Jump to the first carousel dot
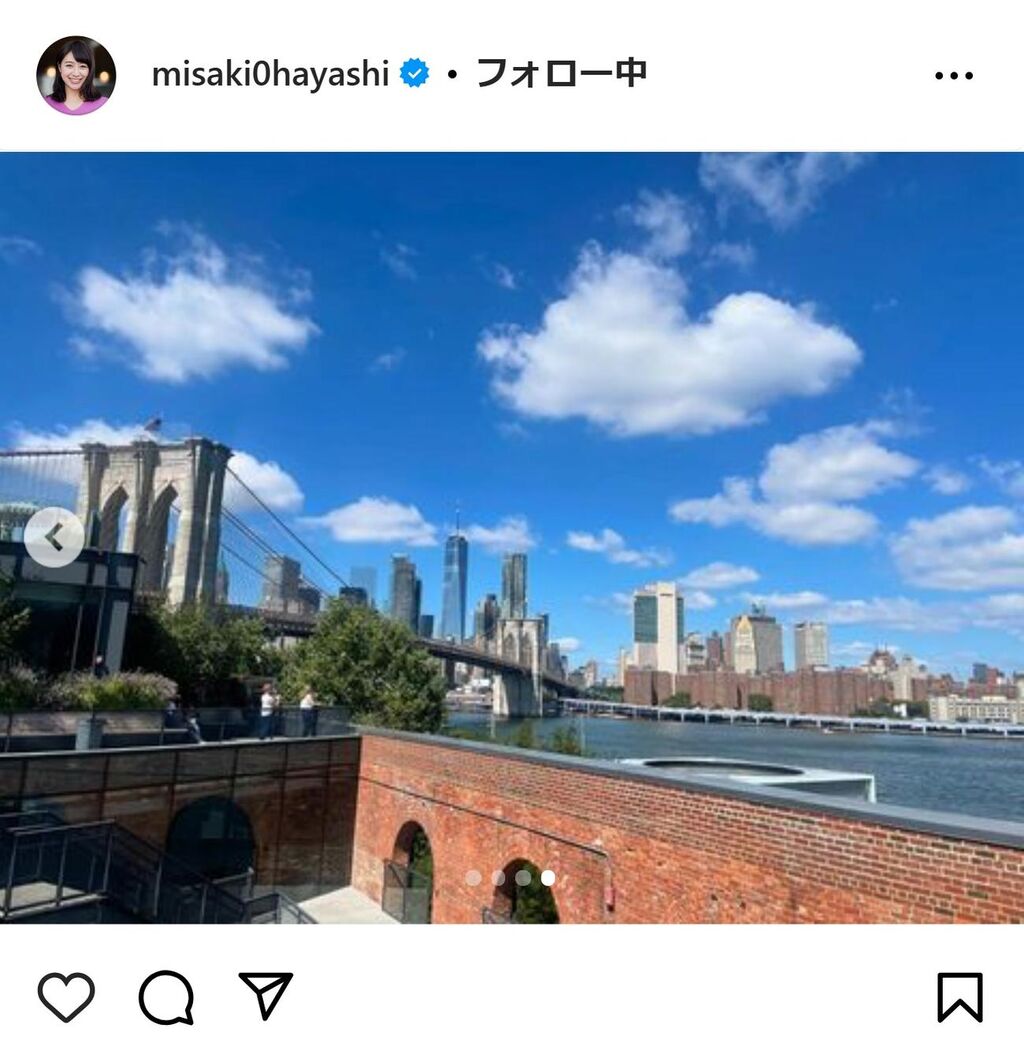Image resolution: width=1024 pixels, height=1047 pixels. tap(473, 877)
